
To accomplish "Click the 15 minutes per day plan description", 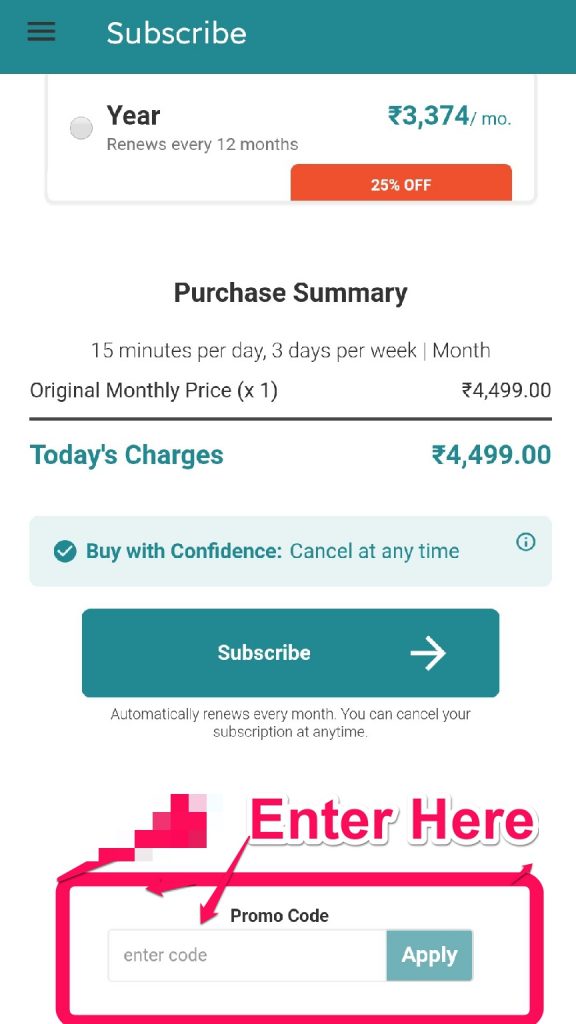I will [x=290, y=350].
